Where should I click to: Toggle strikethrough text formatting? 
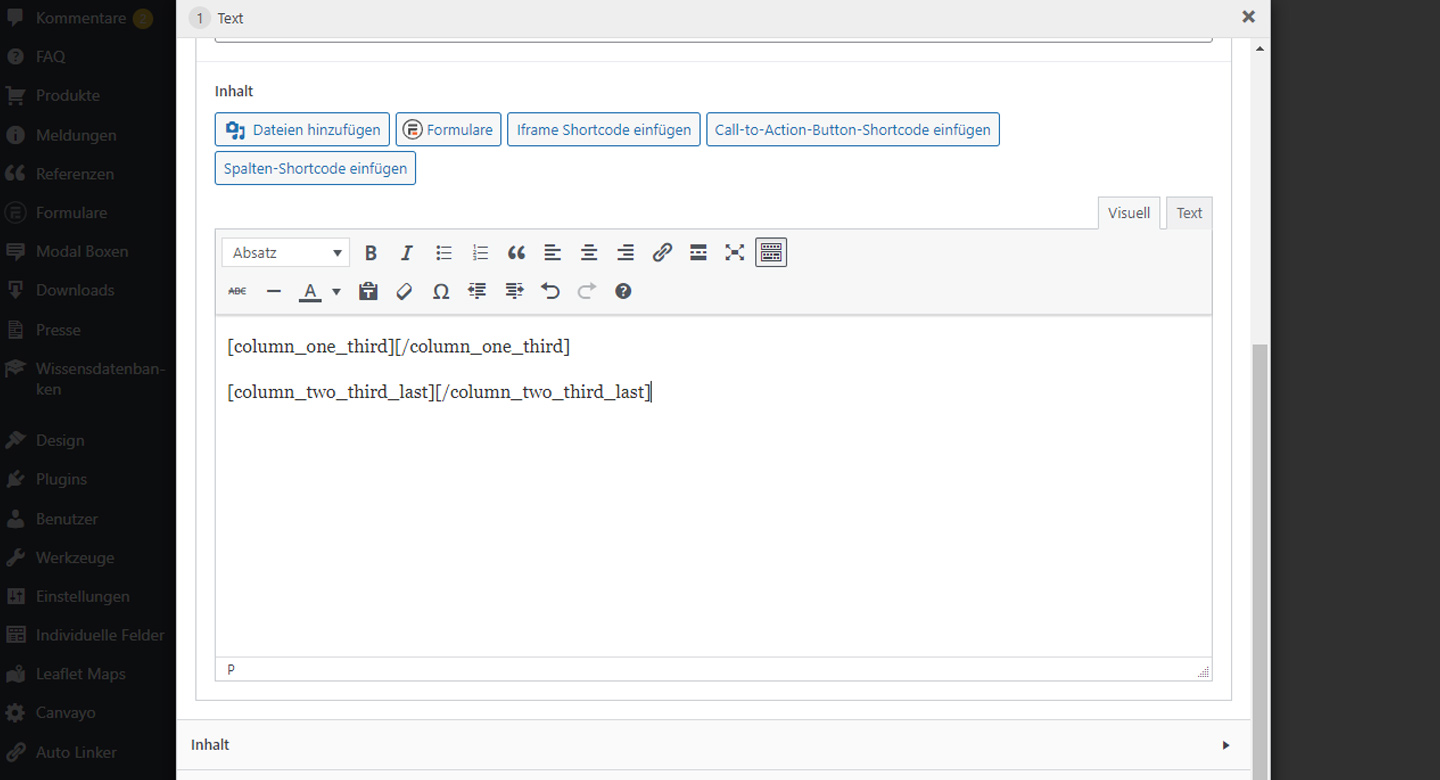point(237,291)
